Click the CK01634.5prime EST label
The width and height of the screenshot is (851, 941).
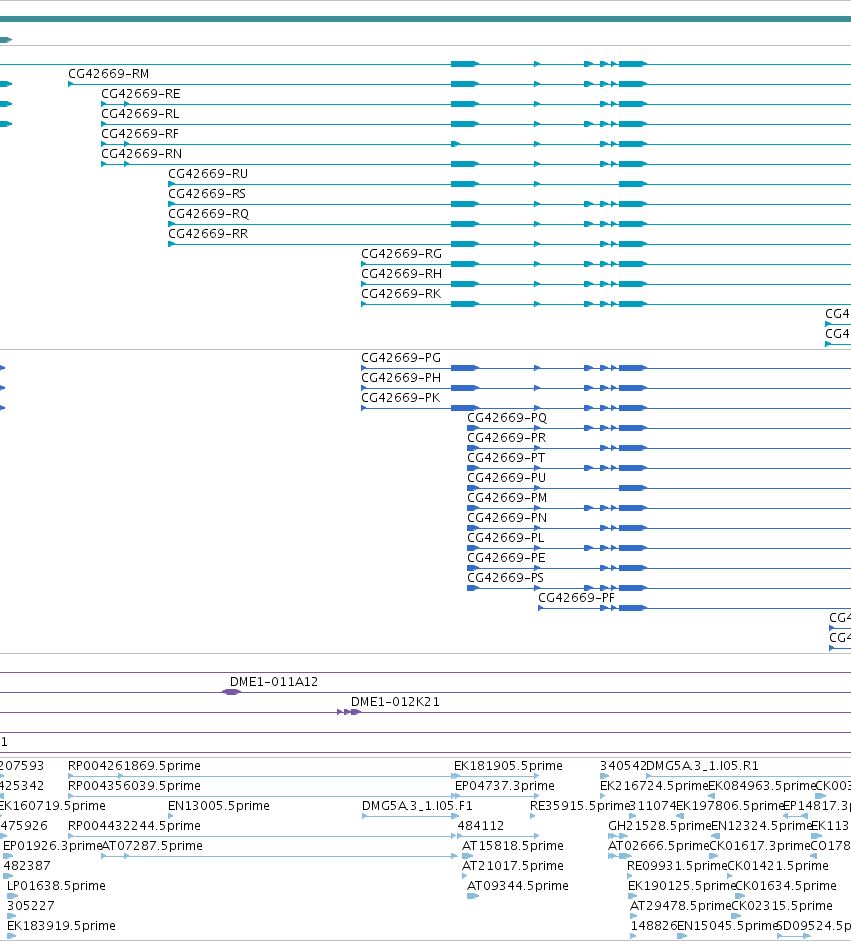786,886
